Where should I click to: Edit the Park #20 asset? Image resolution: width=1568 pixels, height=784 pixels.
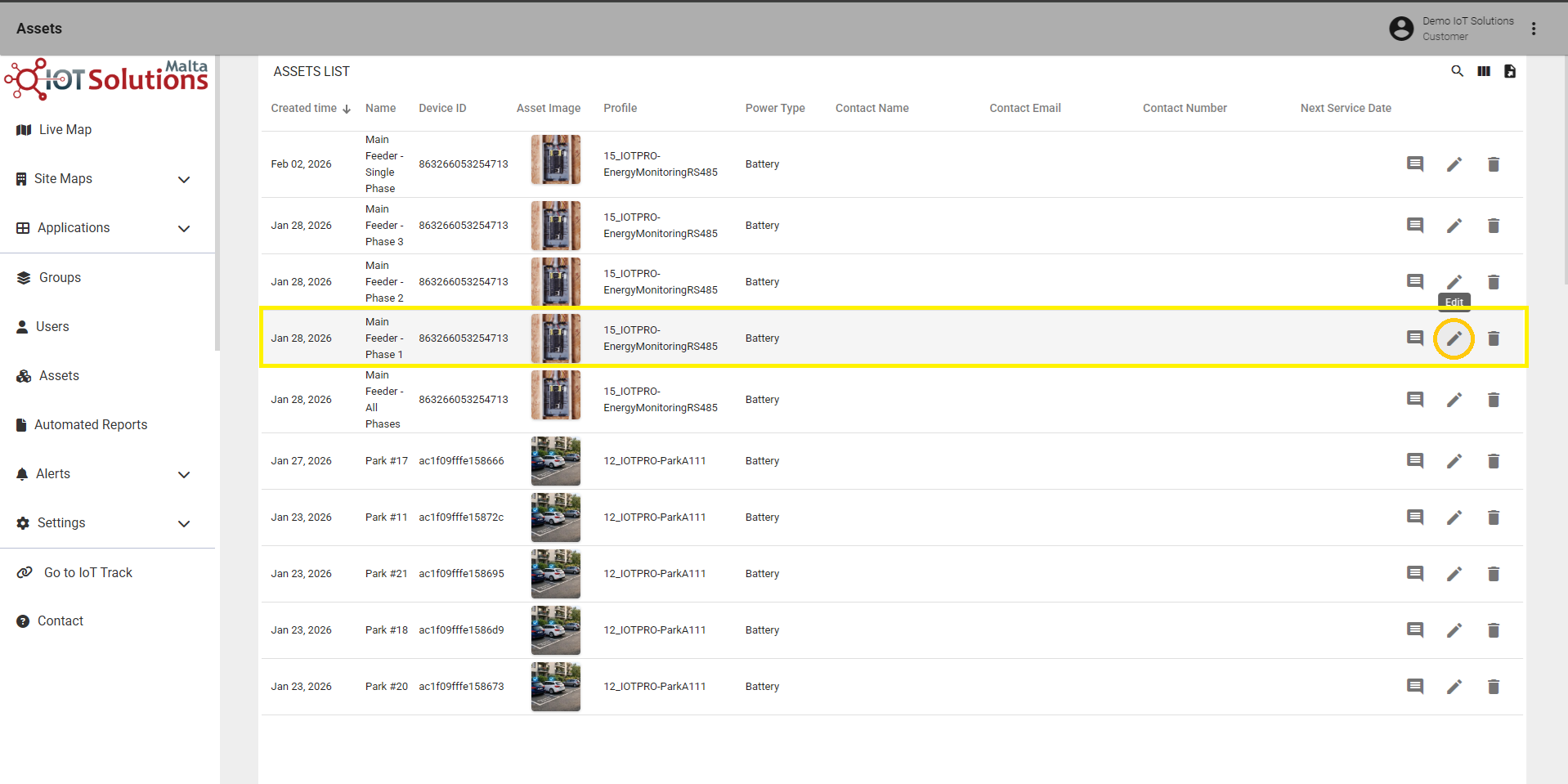[x=1454, y=687]
